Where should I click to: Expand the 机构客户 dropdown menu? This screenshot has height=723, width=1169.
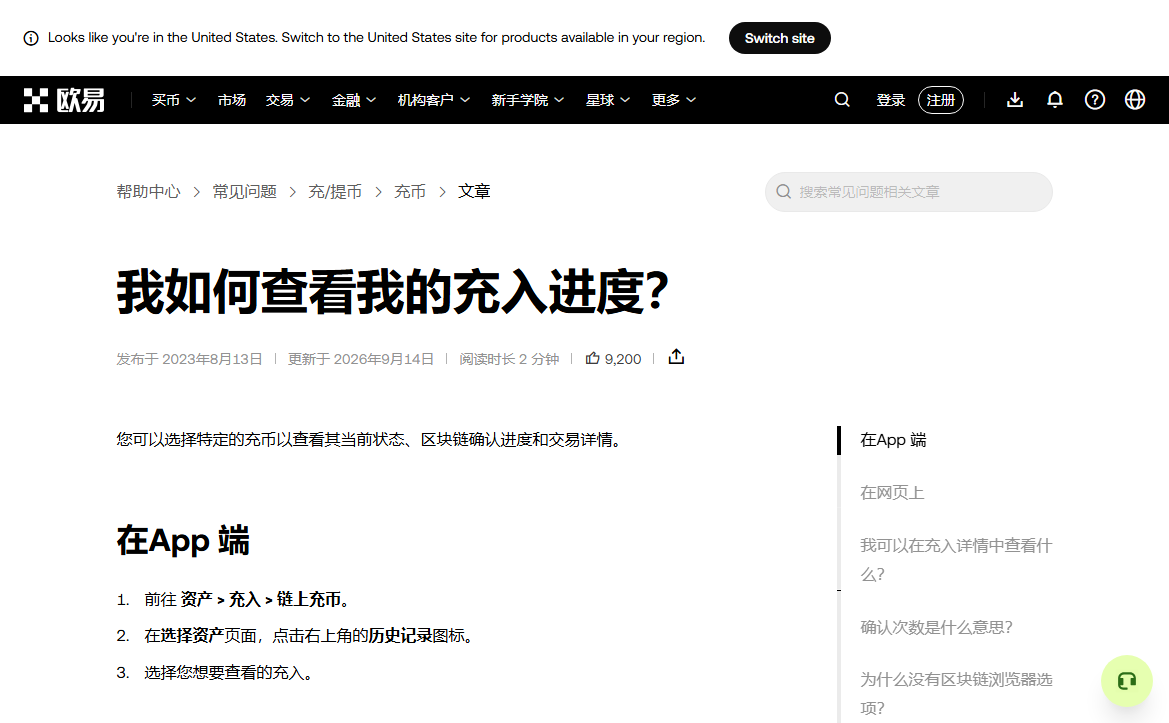tap(434, 100)
